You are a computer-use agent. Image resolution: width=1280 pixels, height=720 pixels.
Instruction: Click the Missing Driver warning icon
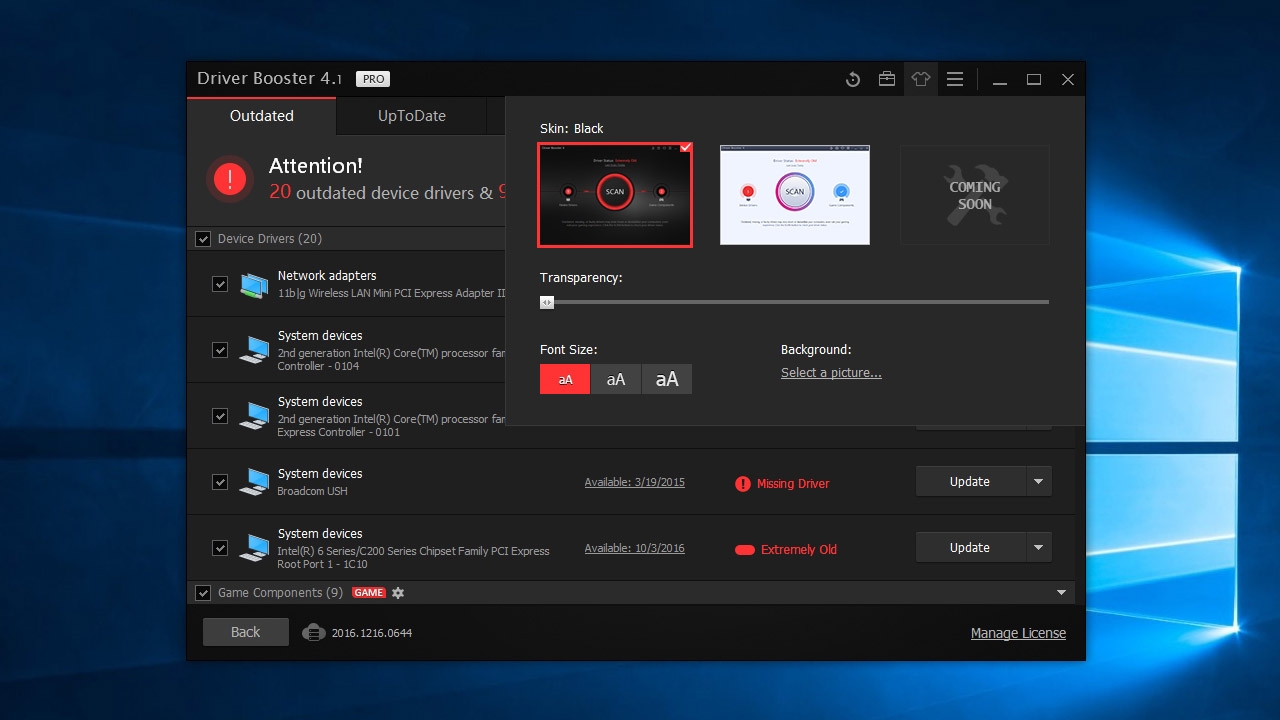coord(742,484)
